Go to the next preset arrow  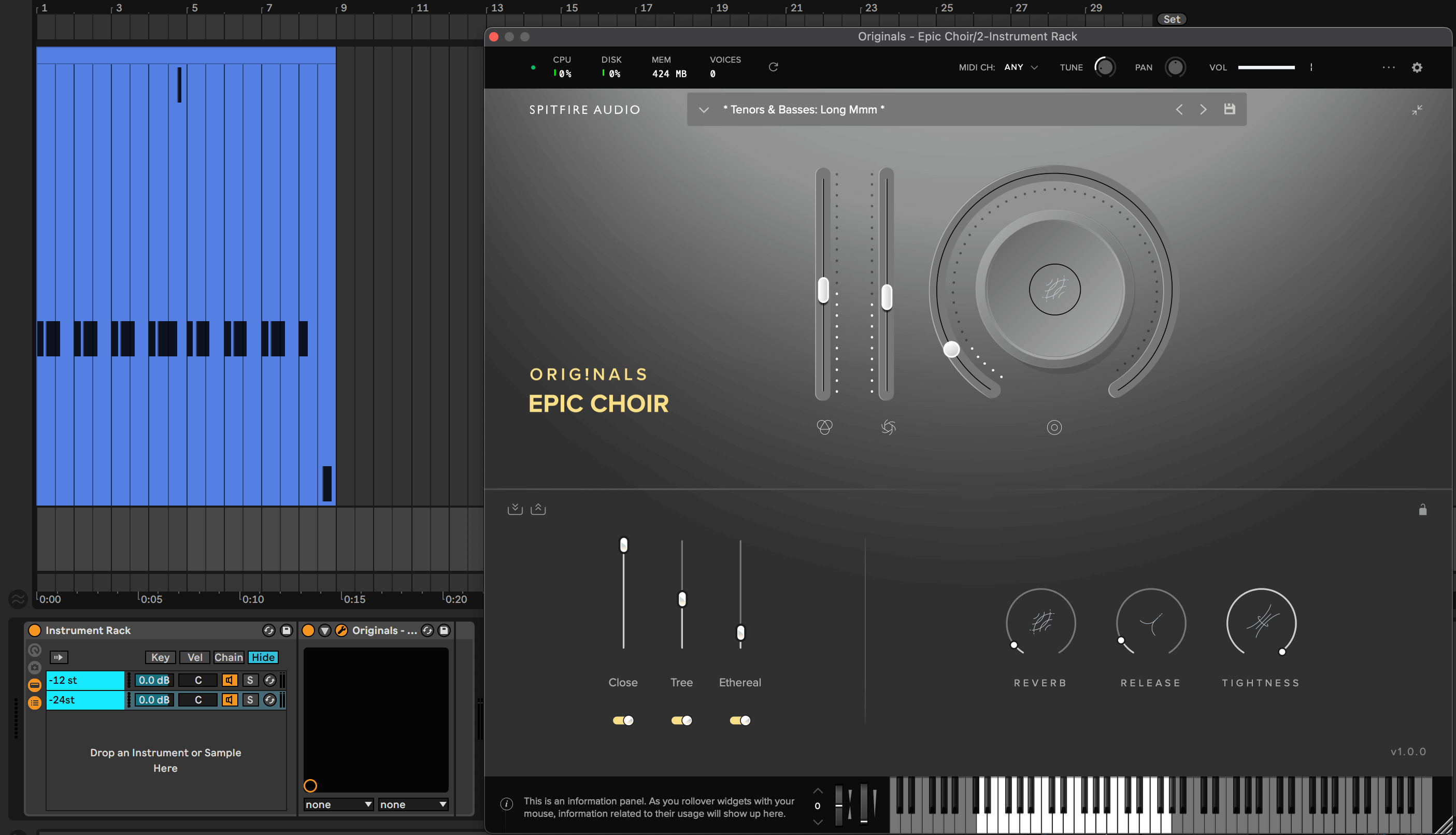[1203, 109]
